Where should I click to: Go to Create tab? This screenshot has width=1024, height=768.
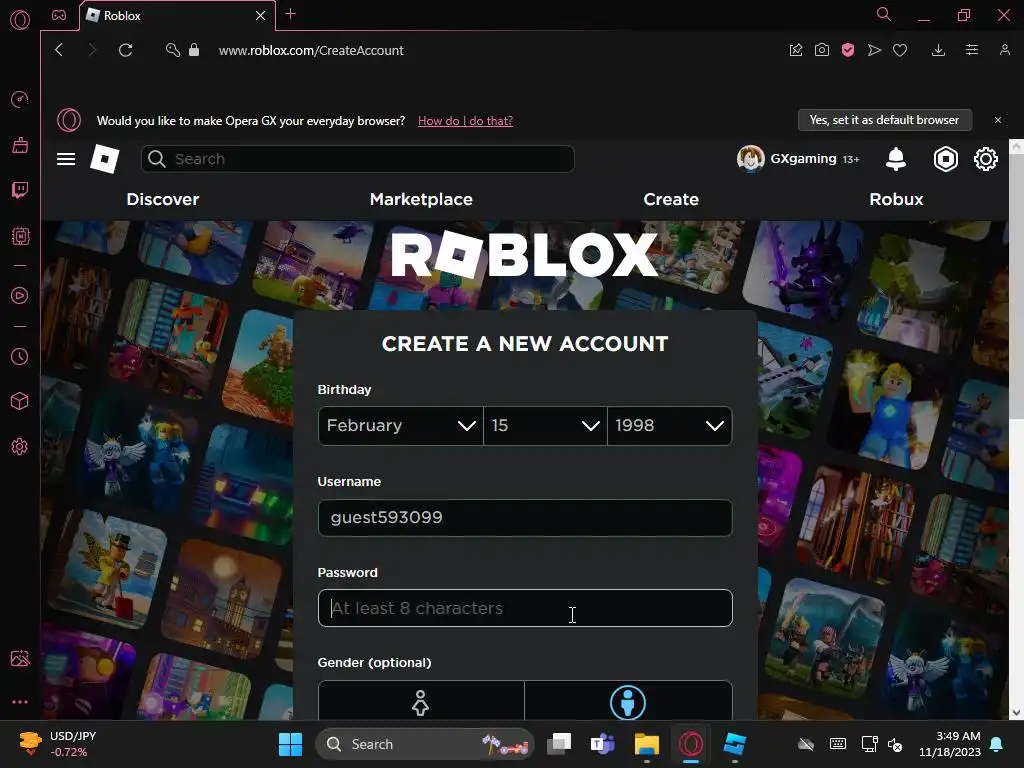671,199
